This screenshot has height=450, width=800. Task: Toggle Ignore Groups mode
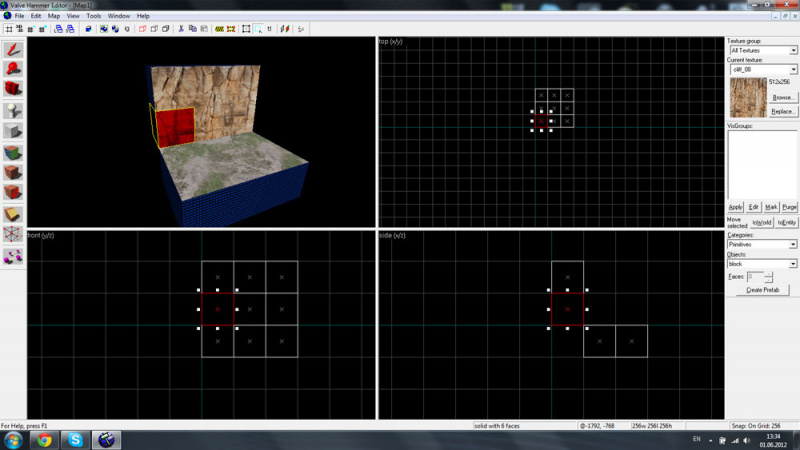click(127, 29)
